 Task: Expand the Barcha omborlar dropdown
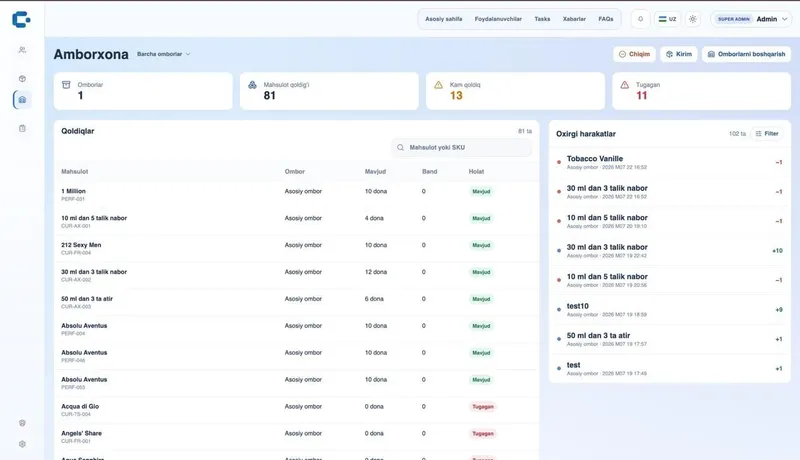(x=164, y=54)
